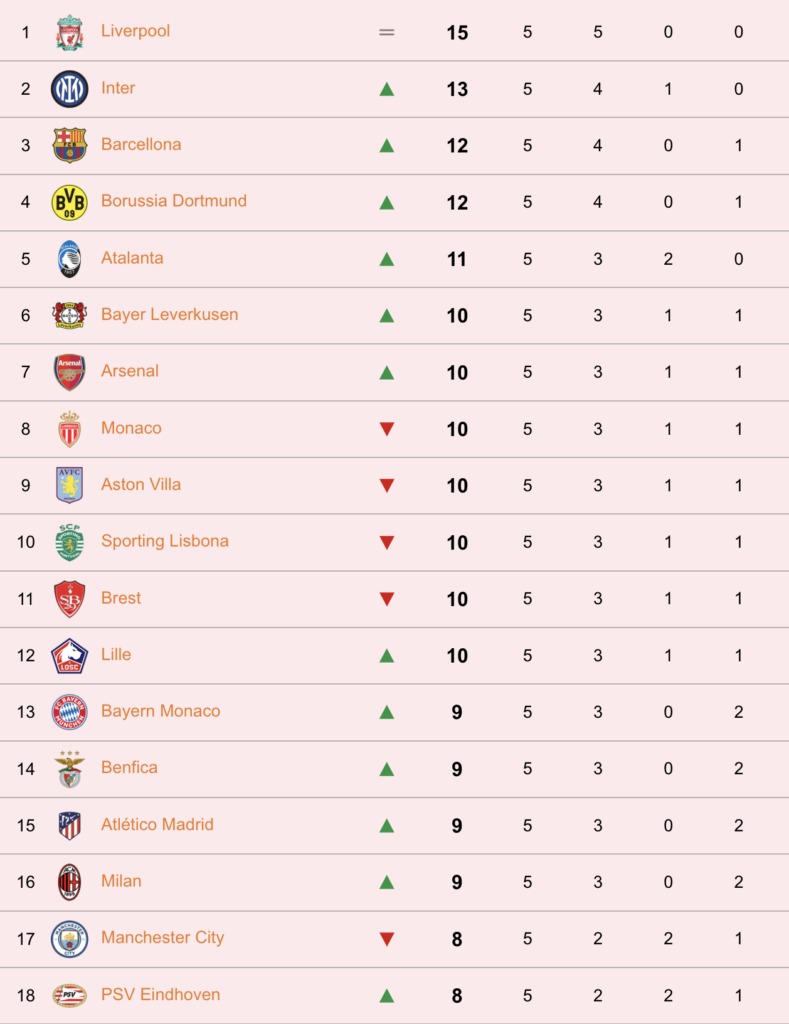This screenshot has height=1024, width=789.
Task: Click the Benfica team name
Action: coord(129,767)
